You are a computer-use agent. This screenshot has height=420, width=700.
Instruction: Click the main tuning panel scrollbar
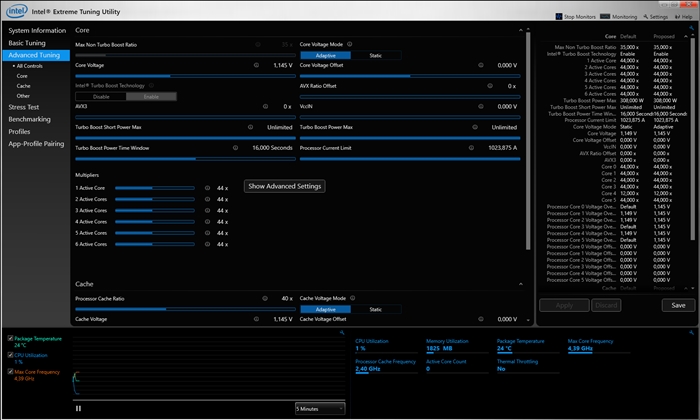pyautogui.click(x=528, y=141)
